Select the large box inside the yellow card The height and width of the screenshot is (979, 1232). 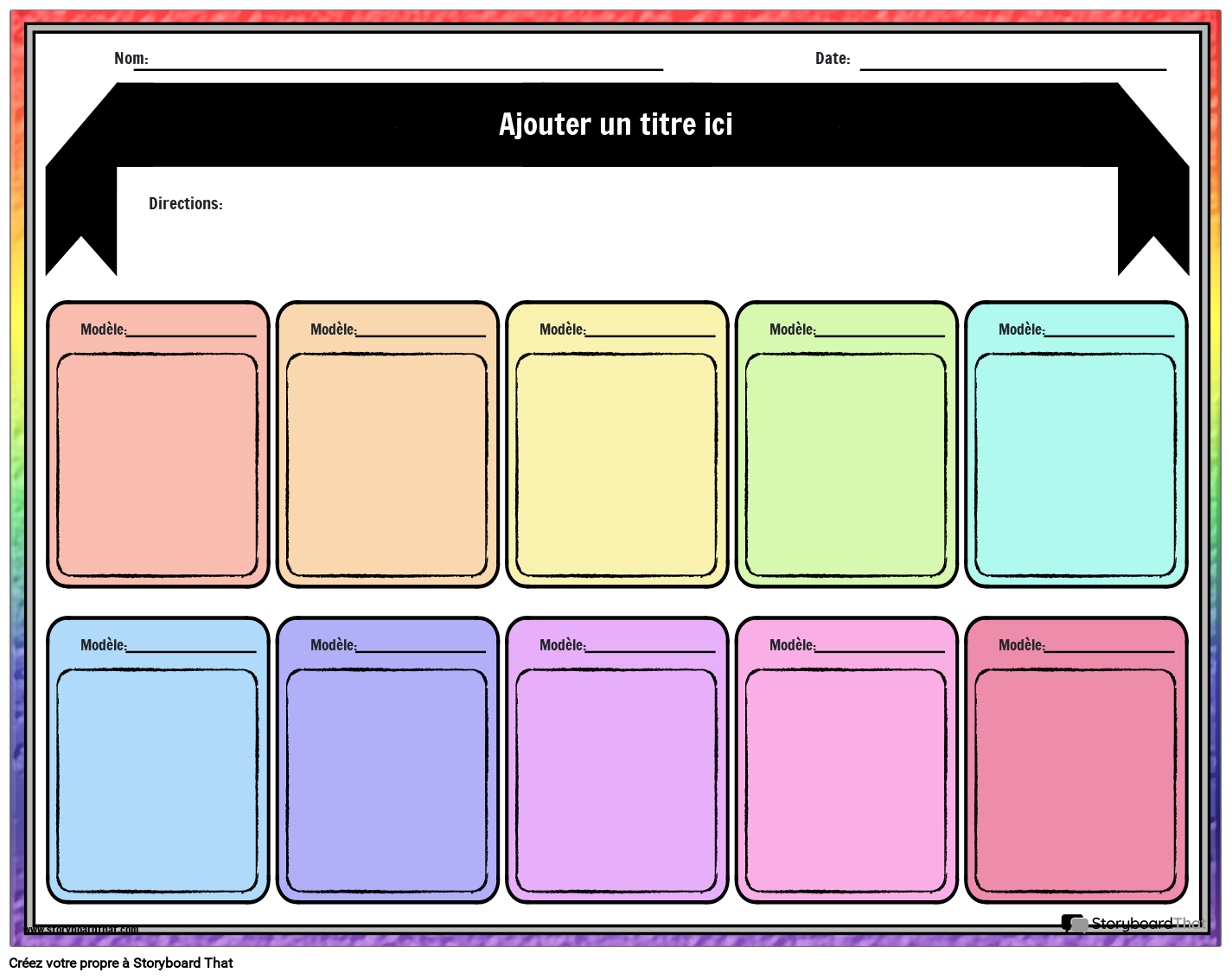pos(616,465)
